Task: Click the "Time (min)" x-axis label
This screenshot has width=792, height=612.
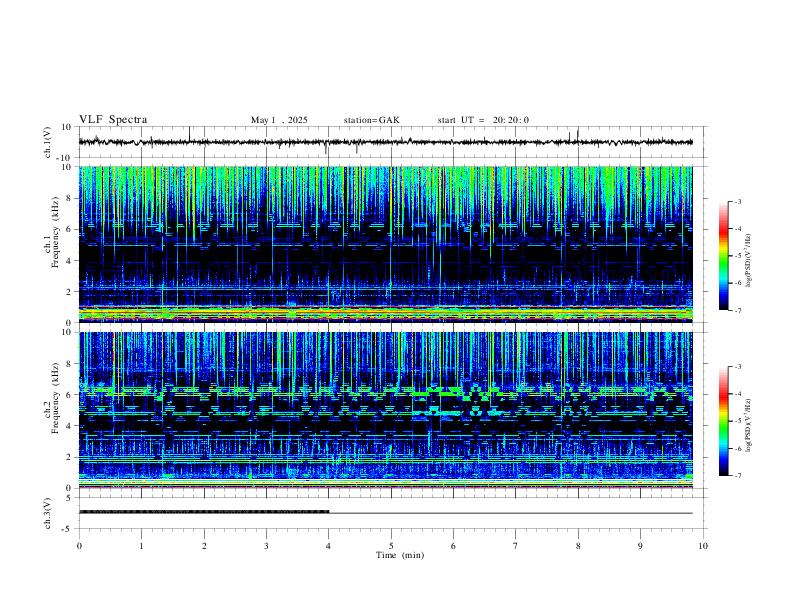Action: (400, 555)
